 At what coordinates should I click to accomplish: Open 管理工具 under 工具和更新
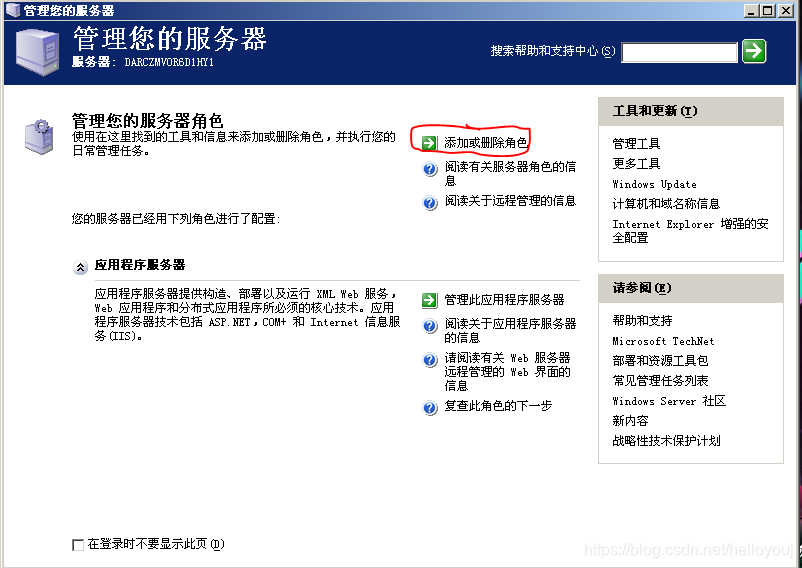click(x=636, y=143)
